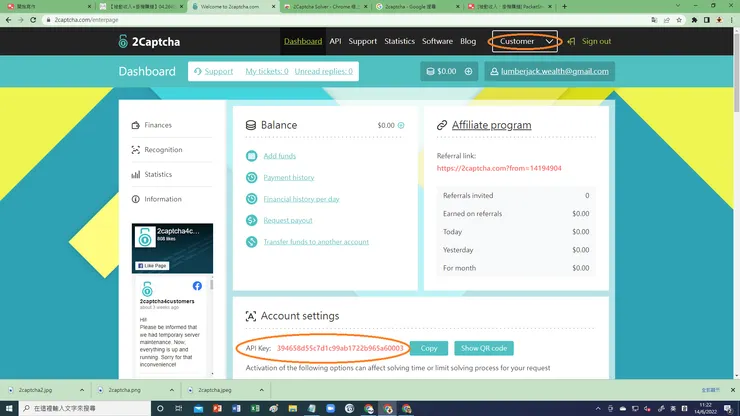Close the downloads bar
The width and height of the screenshot is (740, 416).
[732, 390]
